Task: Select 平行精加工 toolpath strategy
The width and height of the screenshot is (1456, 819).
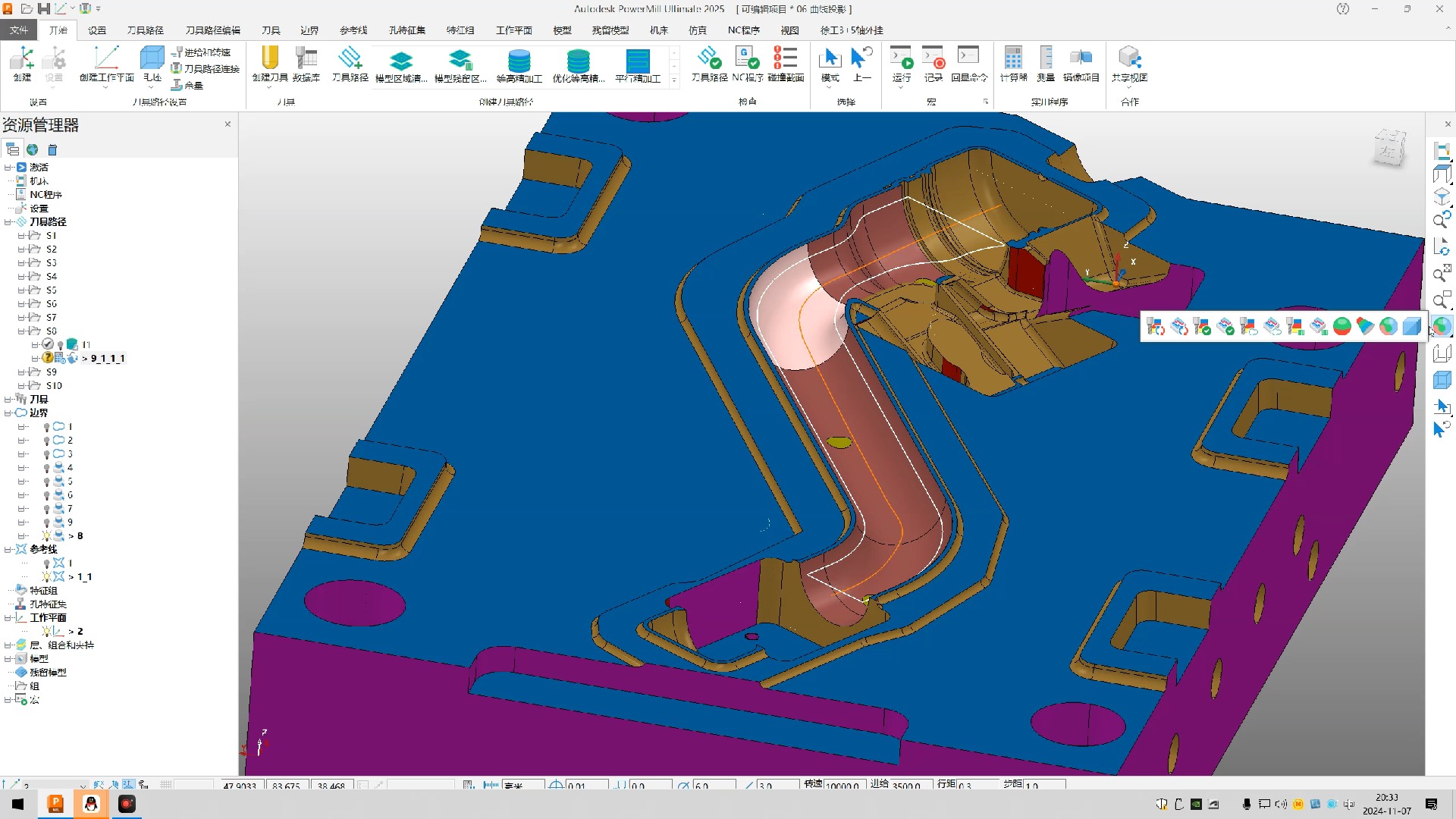Action: [x=637, y=62]
